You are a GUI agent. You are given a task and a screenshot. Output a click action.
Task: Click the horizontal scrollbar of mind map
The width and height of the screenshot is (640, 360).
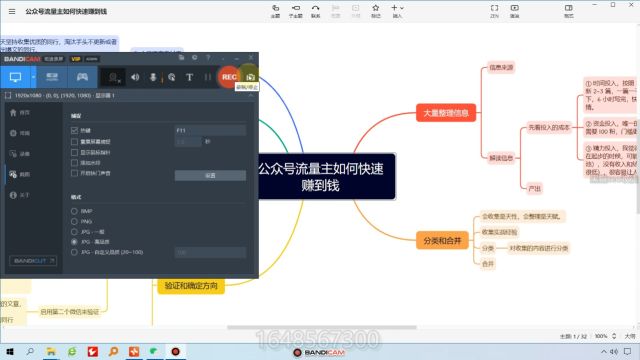pos(322,327)
